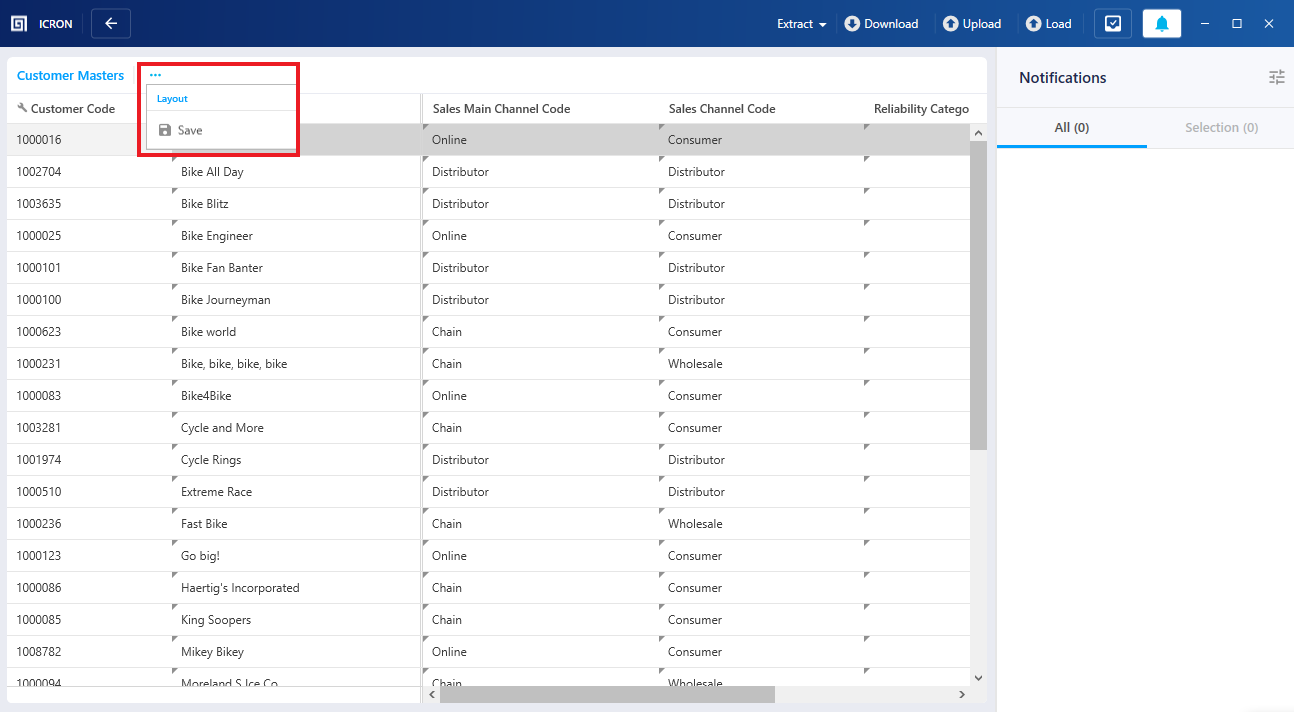Click the task checklist icon in title bar
Screen dimensions: 1294x712
point(1112,23)
